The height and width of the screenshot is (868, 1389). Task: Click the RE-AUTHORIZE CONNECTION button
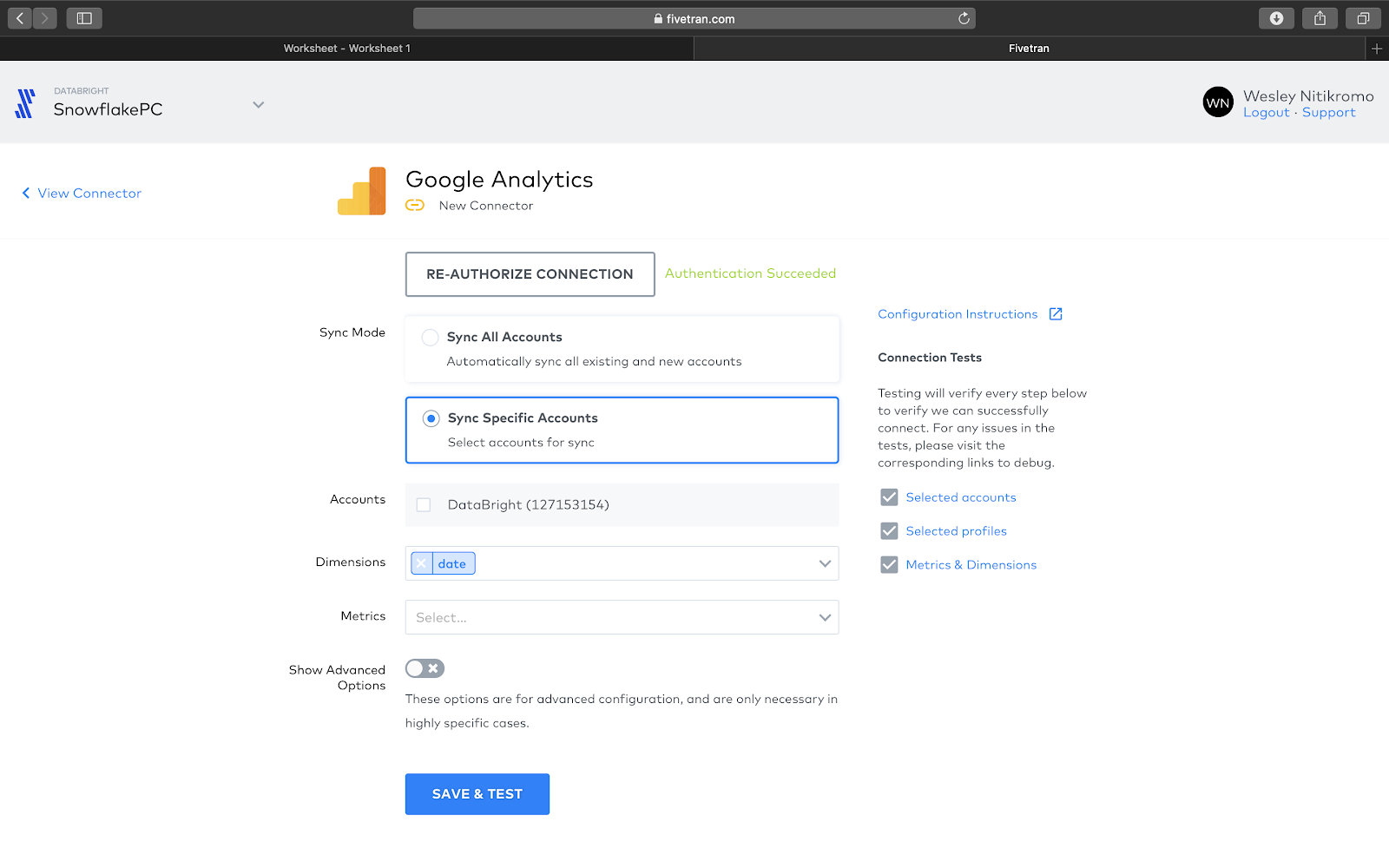pos(530,274)
